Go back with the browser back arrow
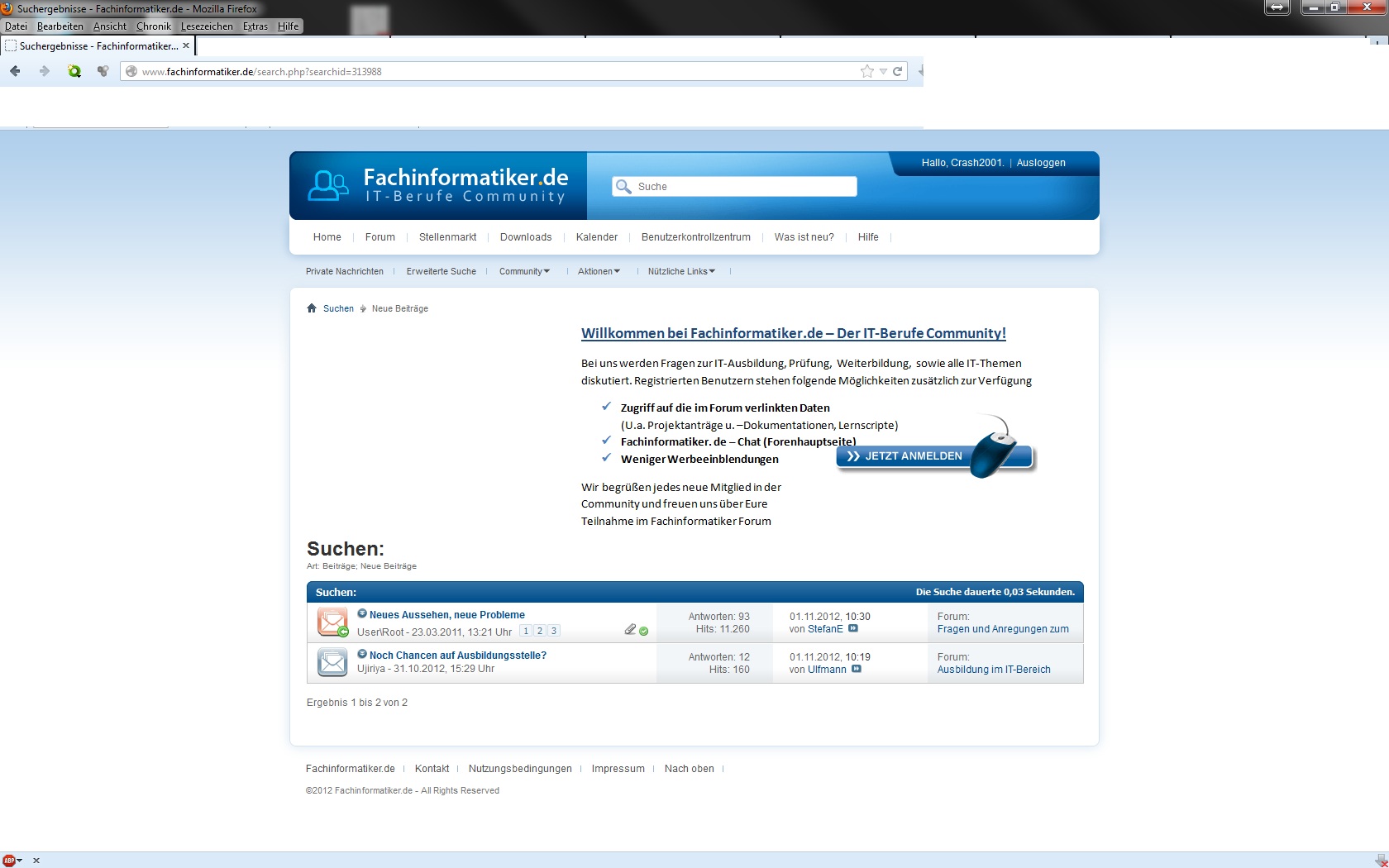This screenshot has height=868, width=1389. click(x=15, y=71)
